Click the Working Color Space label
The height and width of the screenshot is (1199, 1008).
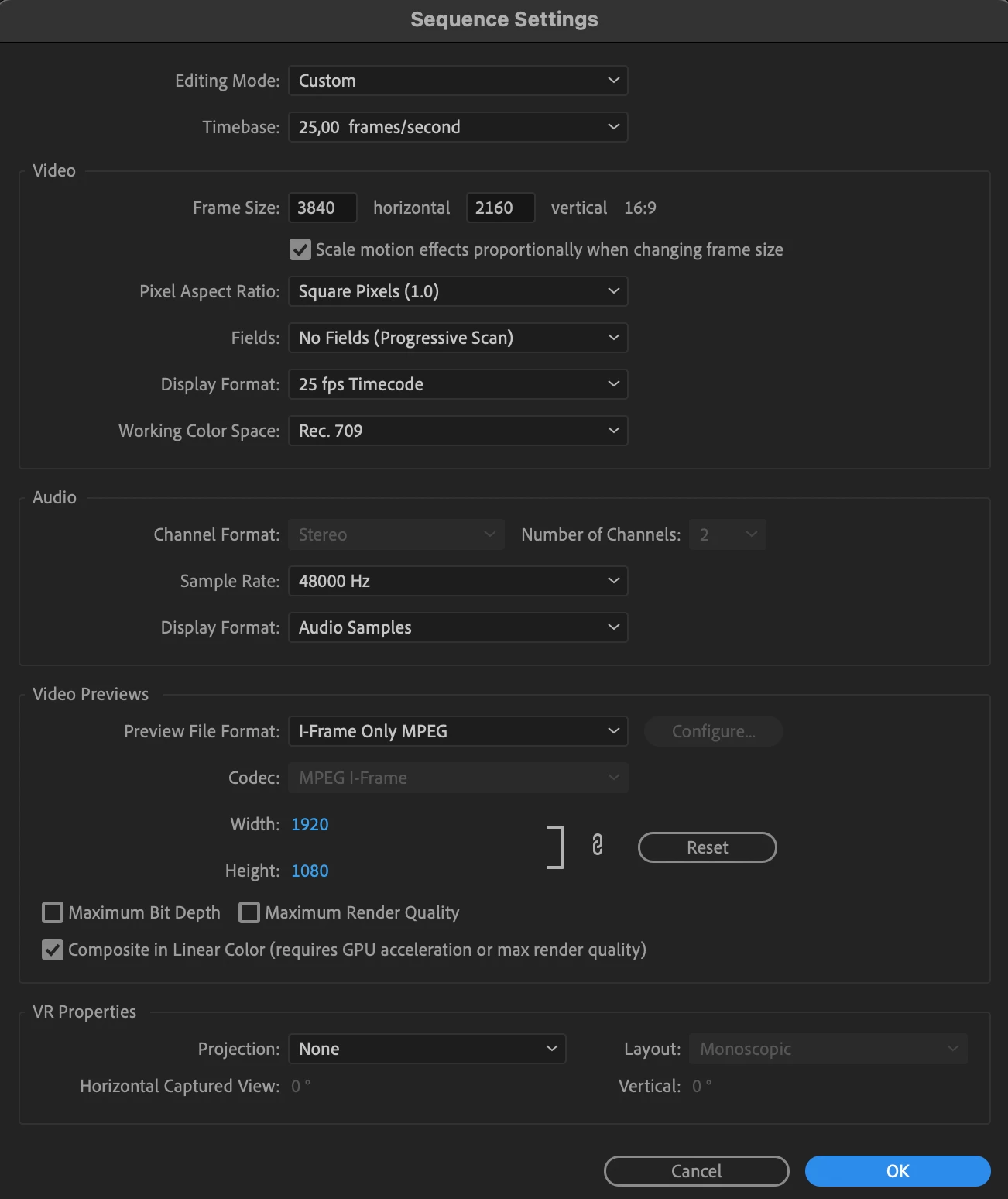[x=199, y=431]
